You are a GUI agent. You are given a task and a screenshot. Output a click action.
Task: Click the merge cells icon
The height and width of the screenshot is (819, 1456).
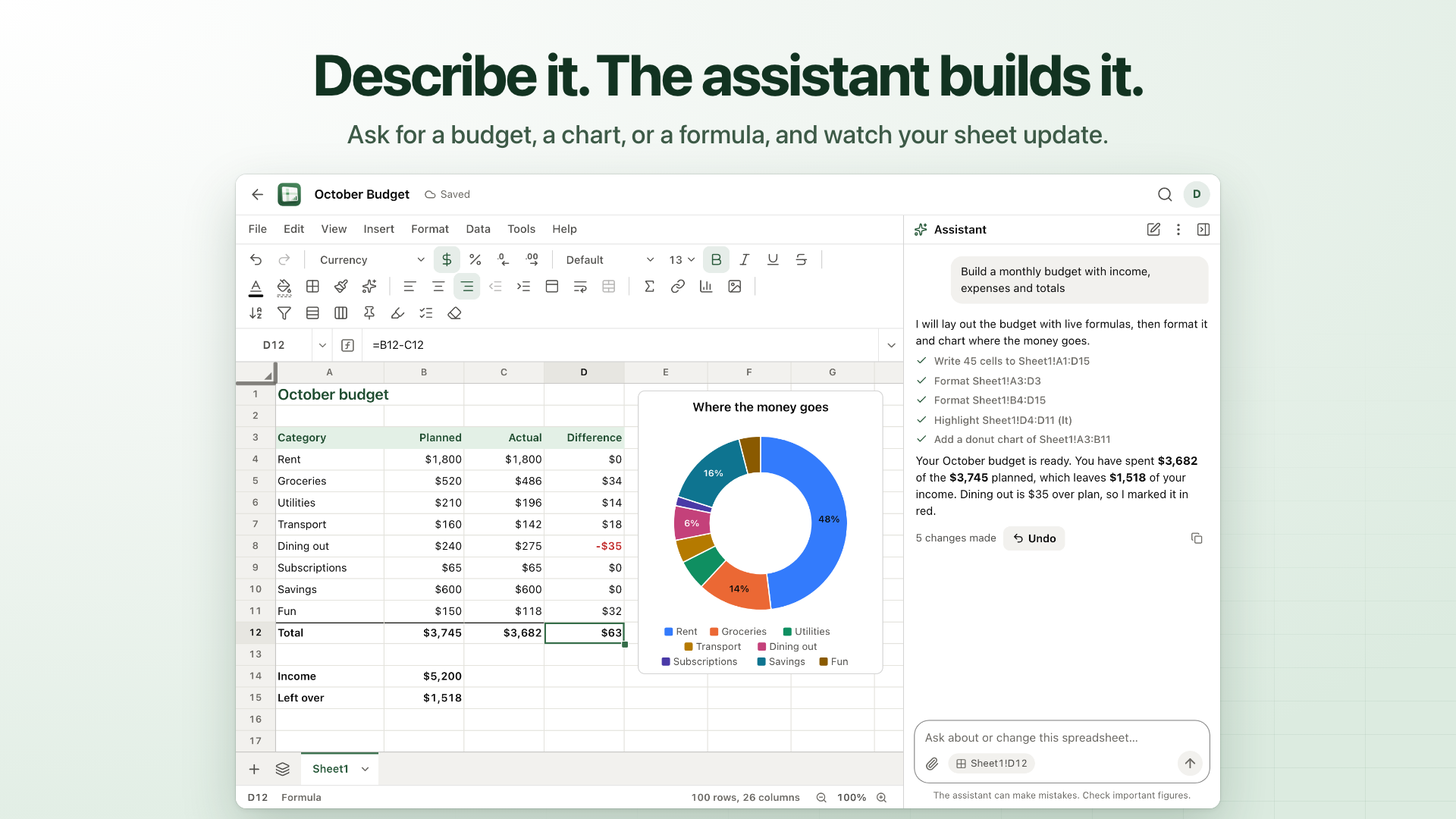click(609, 287)
